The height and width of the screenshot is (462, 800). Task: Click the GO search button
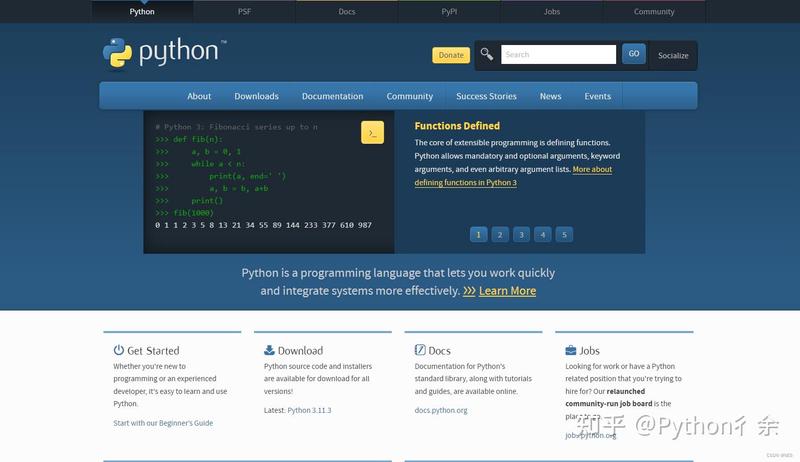coord(634,54)
